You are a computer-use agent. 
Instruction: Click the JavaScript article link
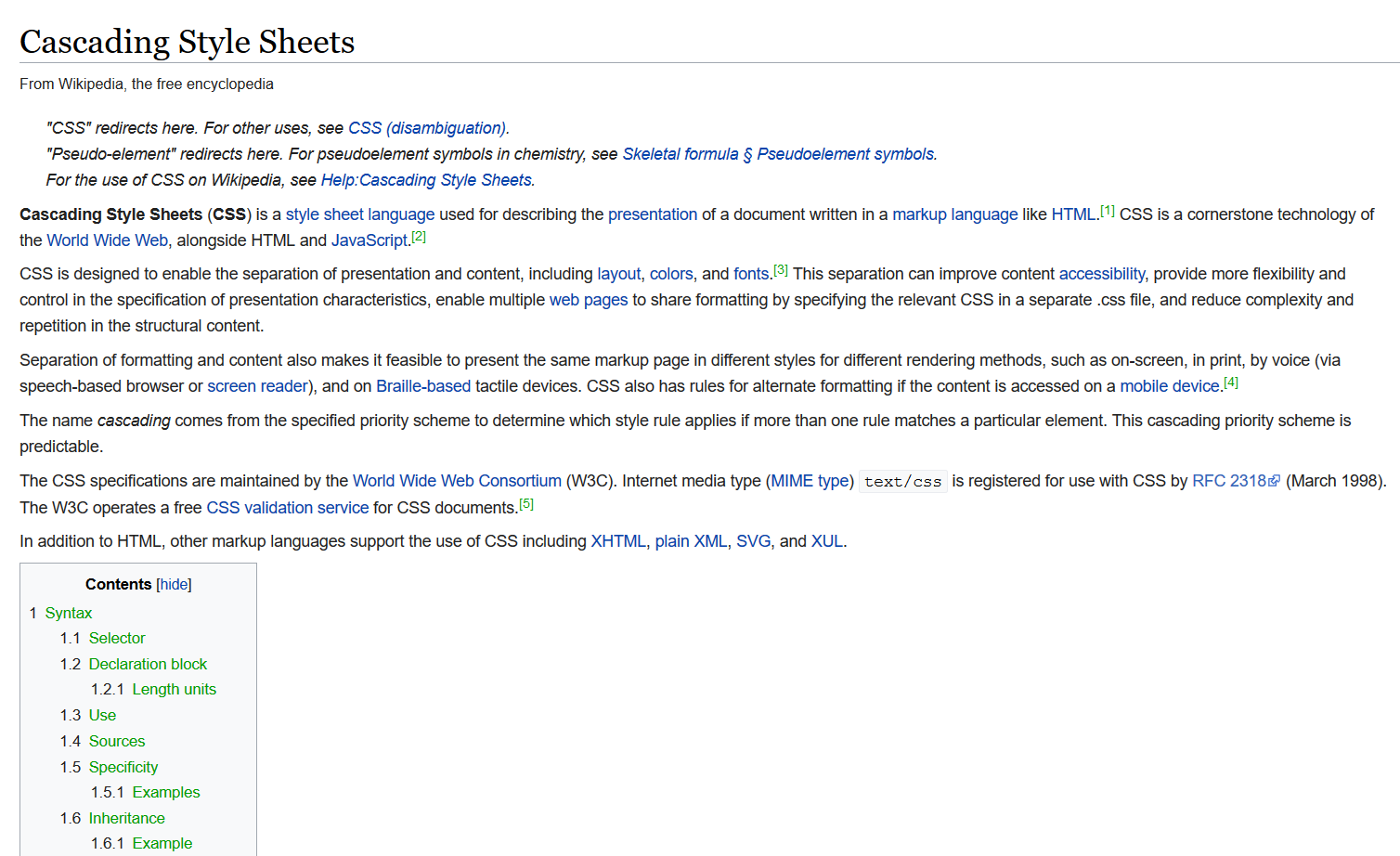point(369,240)
